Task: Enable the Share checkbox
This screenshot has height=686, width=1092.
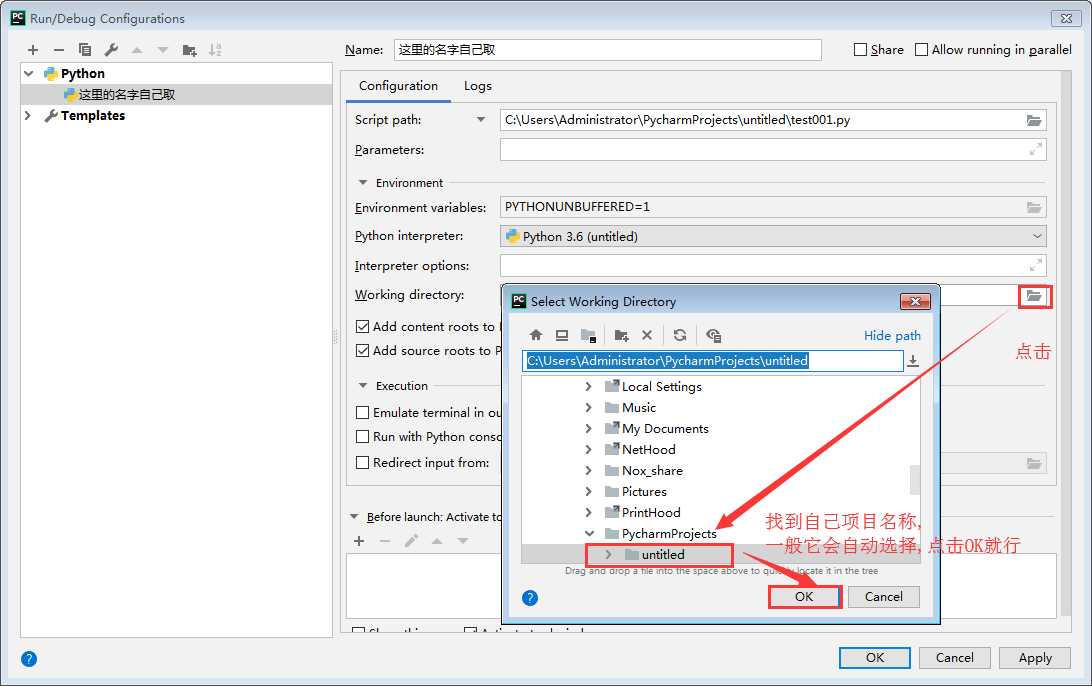Action: 861,49
